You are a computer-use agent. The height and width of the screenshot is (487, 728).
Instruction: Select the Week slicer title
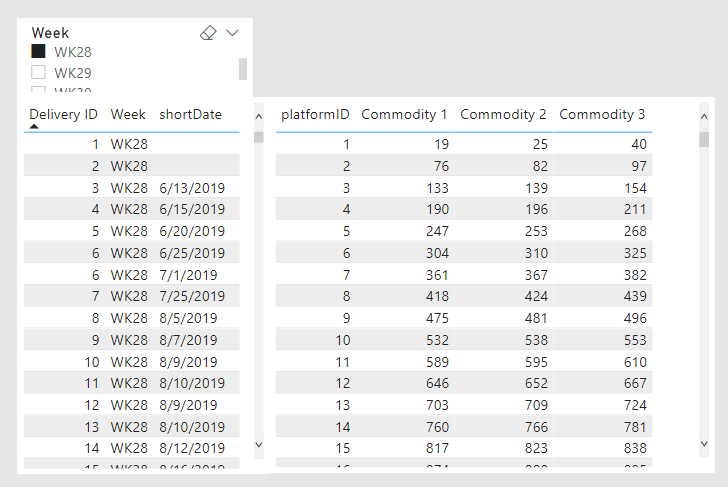tap(50, 33)
